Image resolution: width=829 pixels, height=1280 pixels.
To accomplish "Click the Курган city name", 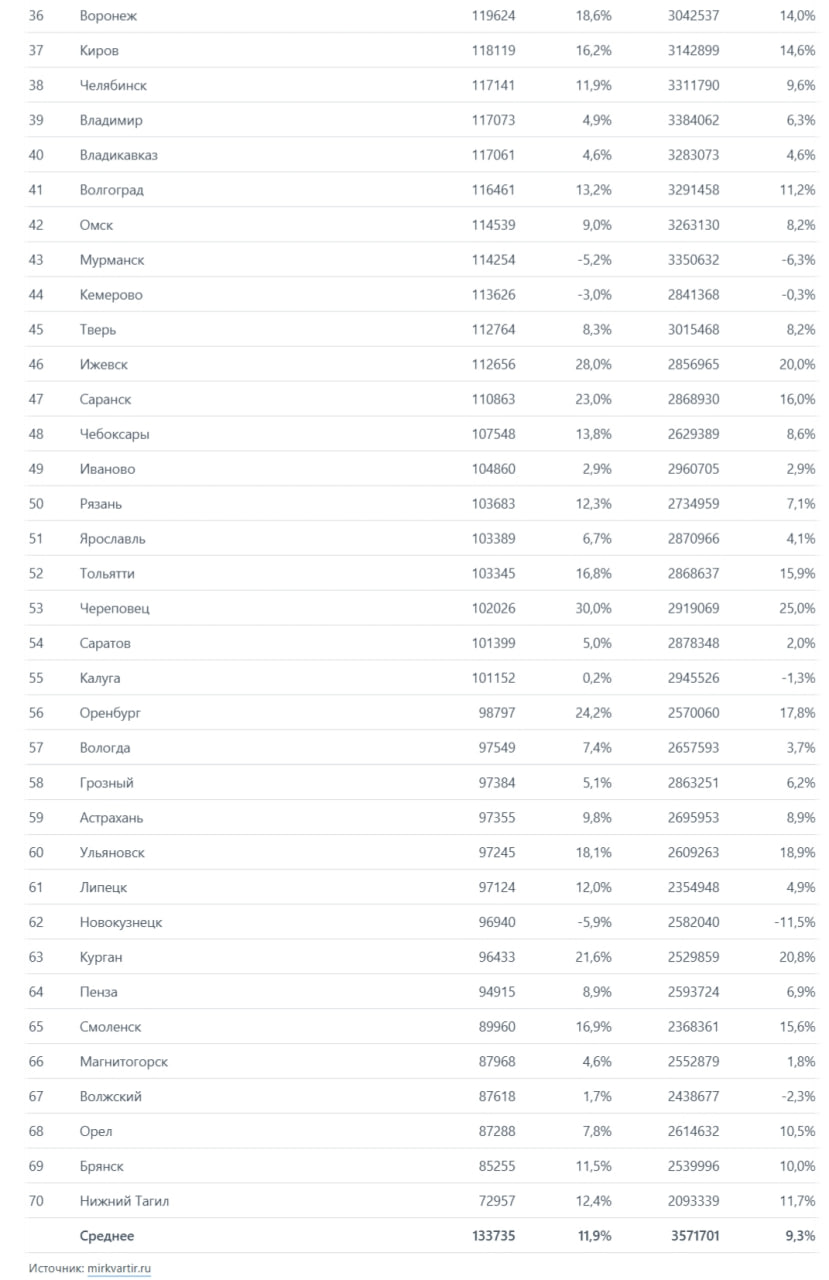I will 103,957.
